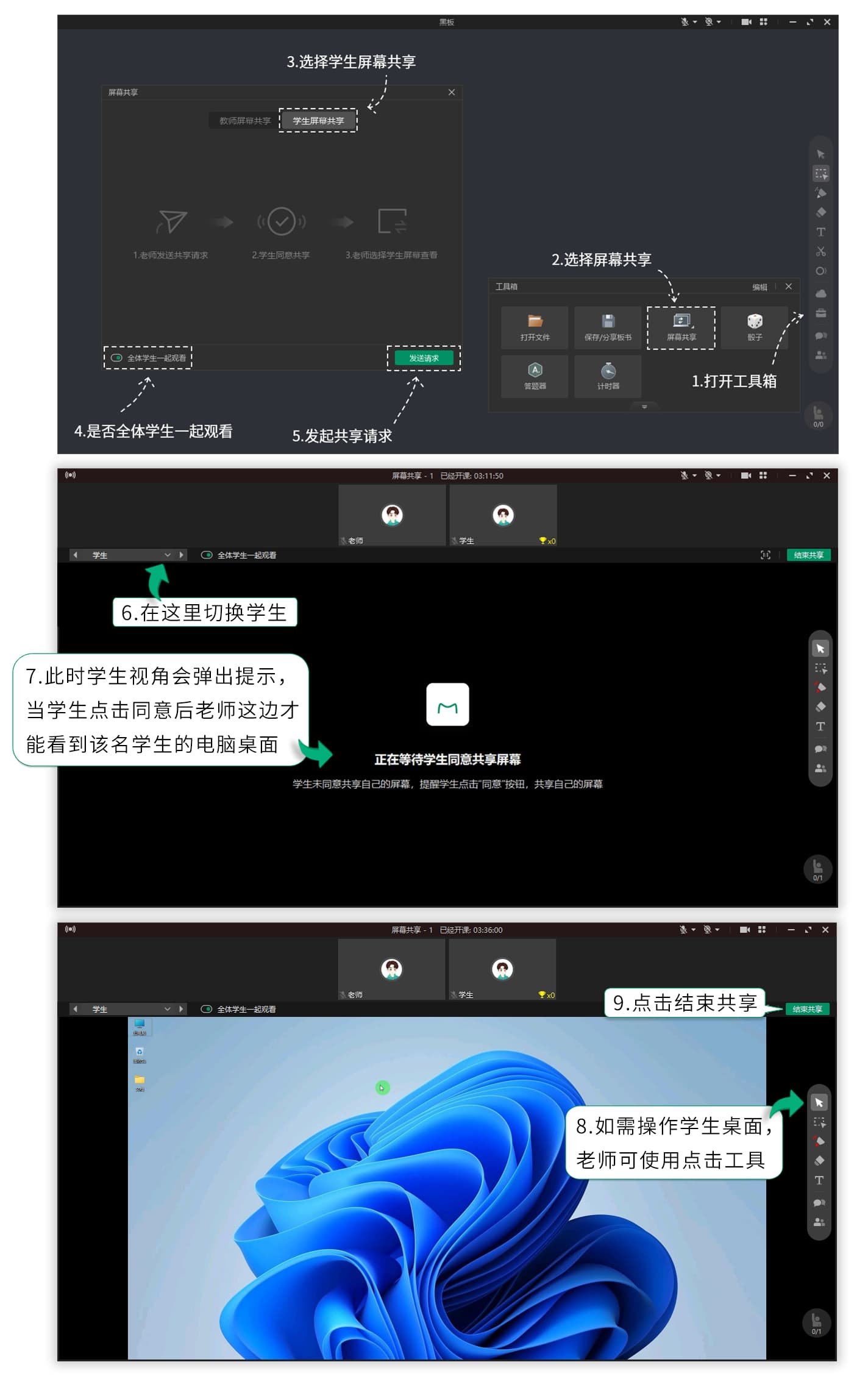Go to previous student arrow in 03:11:50 window
The image size is (868, 1390).
pos(75,555)
